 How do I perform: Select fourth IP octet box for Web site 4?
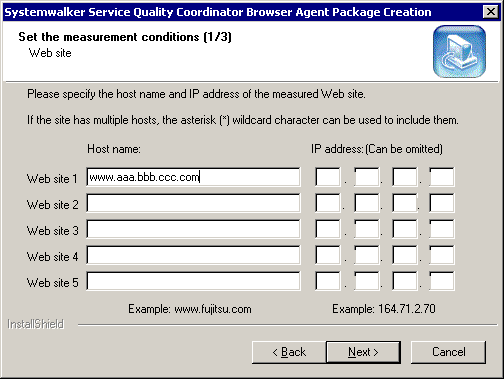(442, 255)
